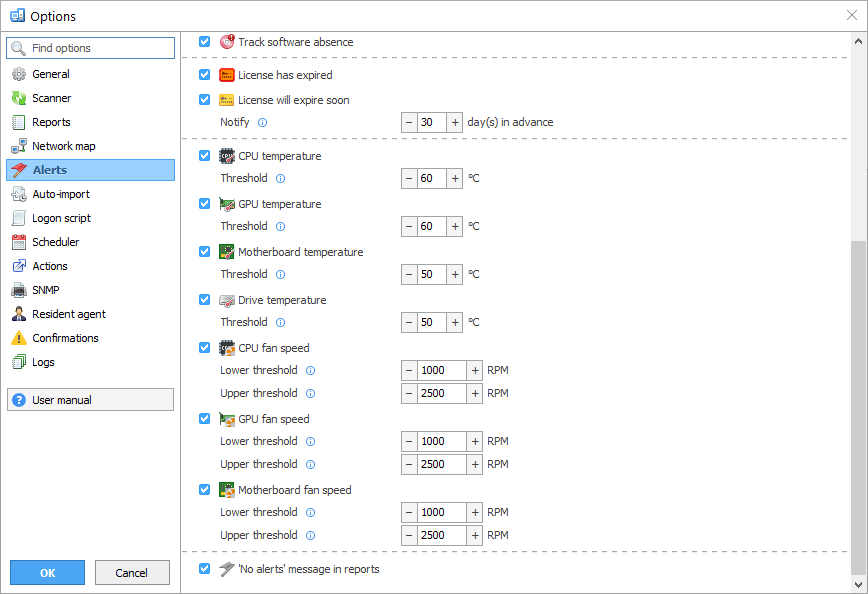Uncheck License has expired alert
This screenshot has height=594, width=868.
pyautogui.click(x=205, y=75)
